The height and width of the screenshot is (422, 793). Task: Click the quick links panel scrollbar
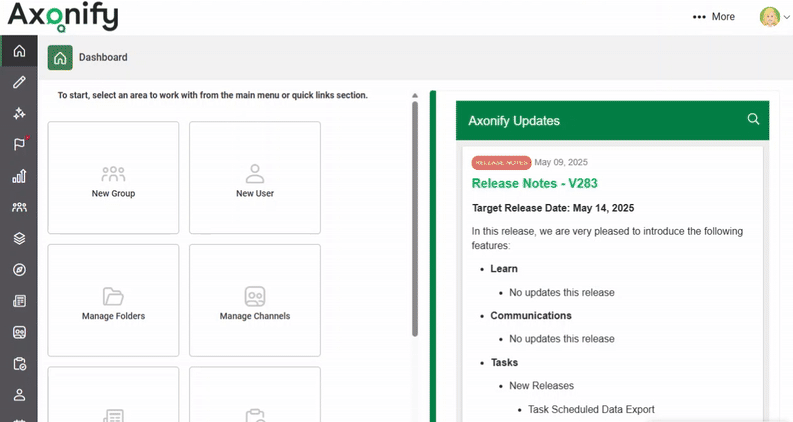pyautogui.click(x=415, y=220)
